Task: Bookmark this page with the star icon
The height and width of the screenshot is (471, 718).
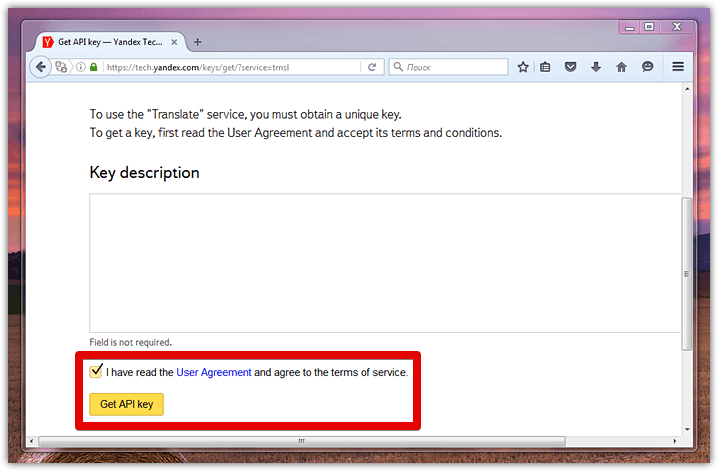Action: click(x=523, y=67)
